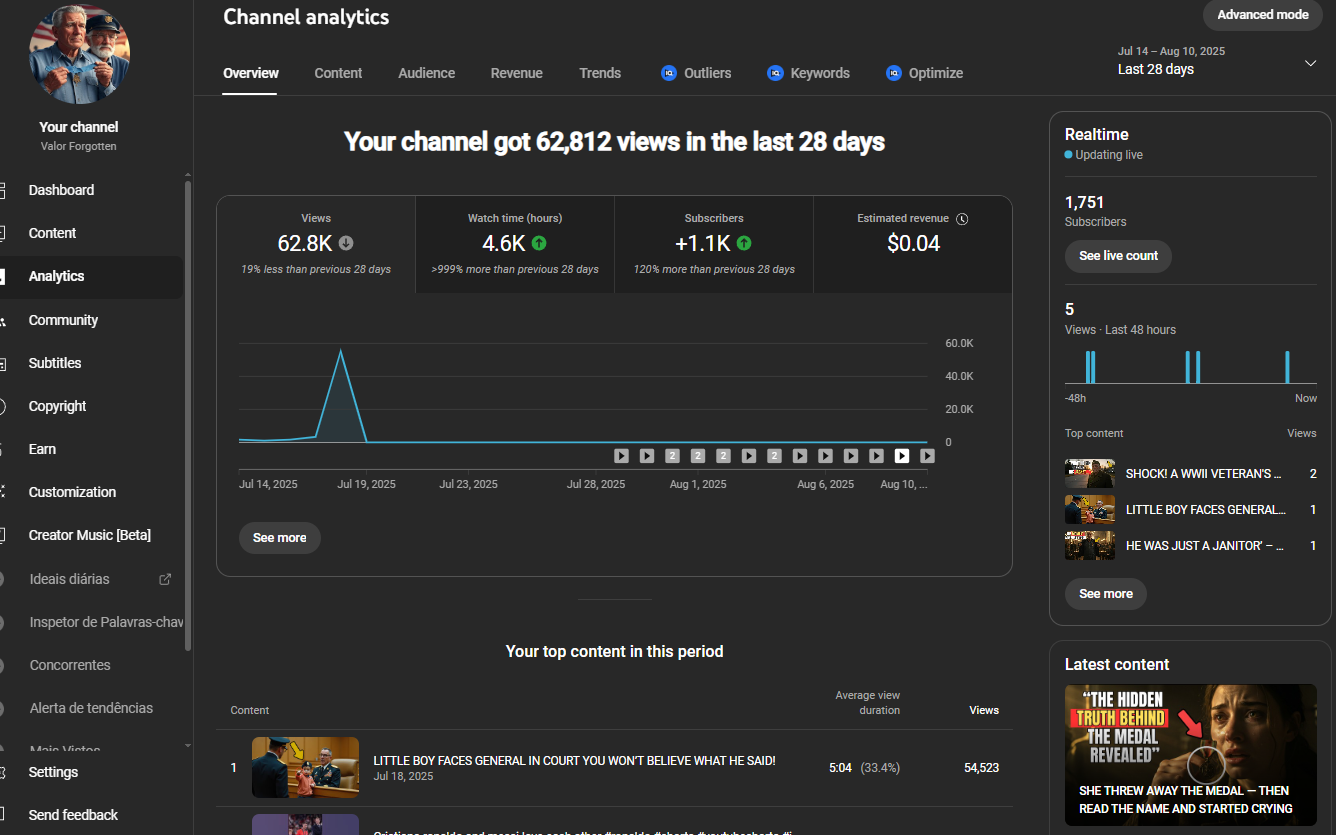The image size is (1336, 835).
Task: Click the blue live dot beside Updating live
Action: click(x=1069, y=155)
